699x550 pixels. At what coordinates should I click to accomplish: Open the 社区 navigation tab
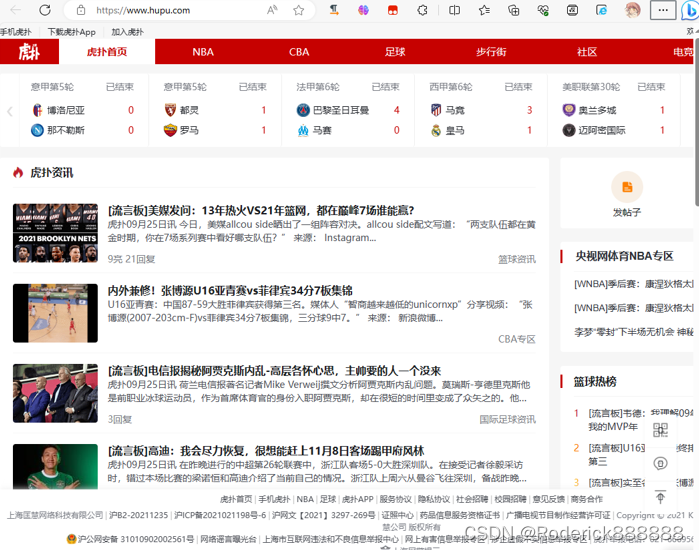tap(587, 52)
